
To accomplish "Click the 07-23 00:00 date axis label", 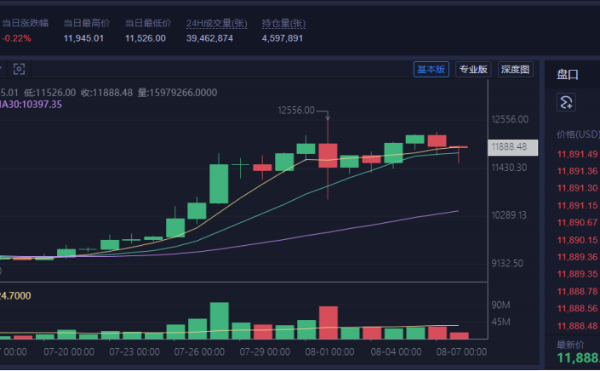I will 134,352.
